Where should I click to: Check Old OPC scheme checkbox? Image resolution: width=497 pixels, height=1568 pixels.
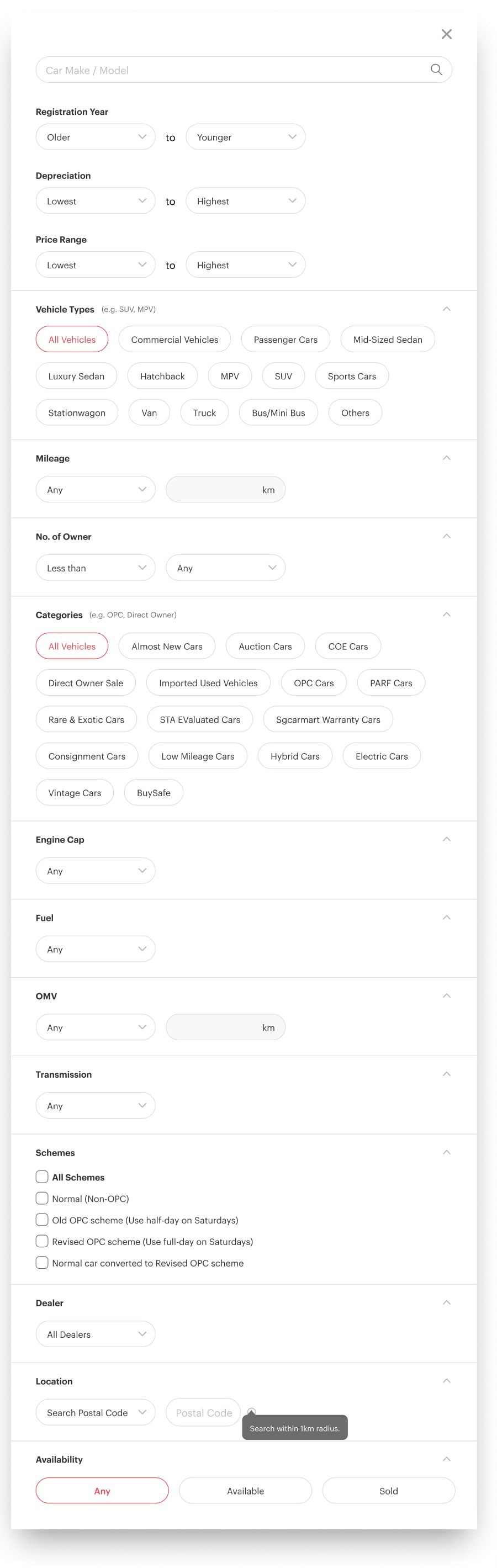pyautogui.click(x=42, y=1219)
